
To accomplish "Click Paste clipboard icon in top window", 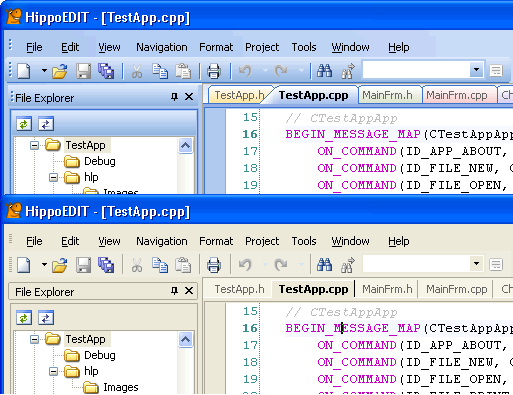I will 183,71.
